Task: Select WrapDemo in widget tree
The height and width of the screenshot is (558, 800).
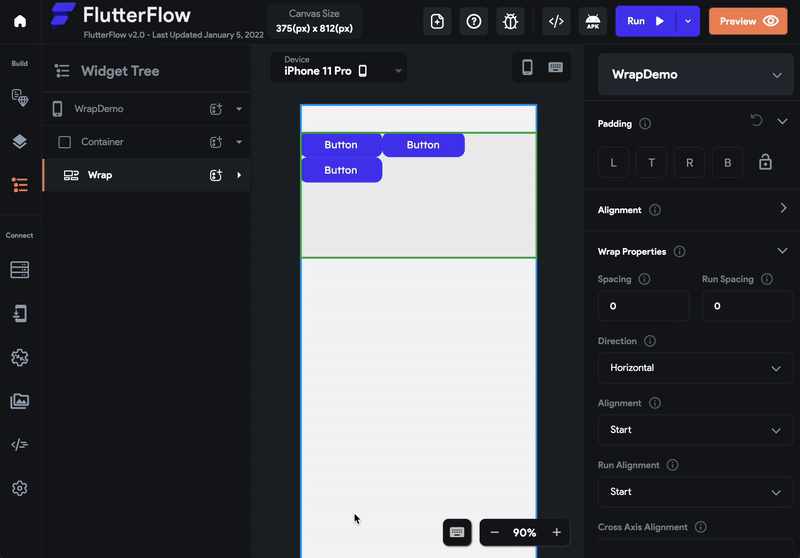Action: (x=99, y=109)
